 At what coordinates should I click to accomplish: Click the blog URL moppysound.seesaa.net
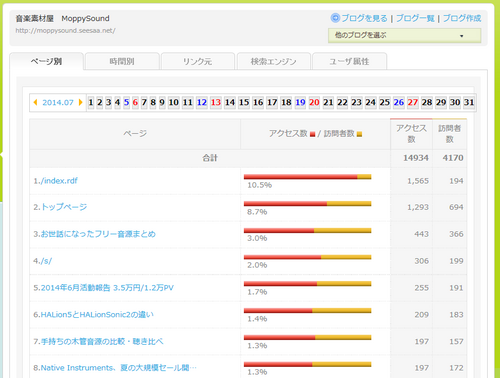click(x=65, y=31)
